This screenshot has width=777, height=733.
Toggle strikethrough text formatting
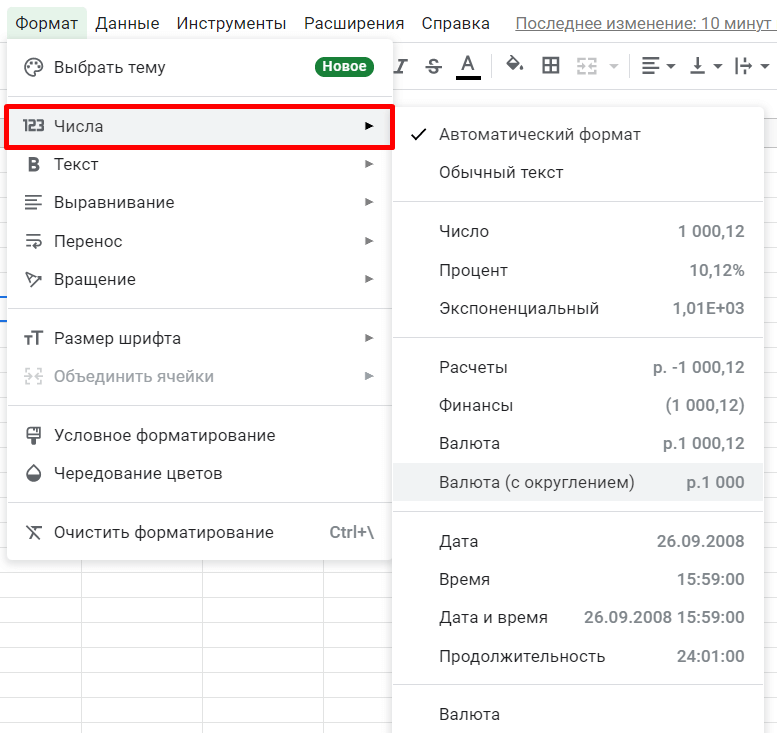click(434, 66)
